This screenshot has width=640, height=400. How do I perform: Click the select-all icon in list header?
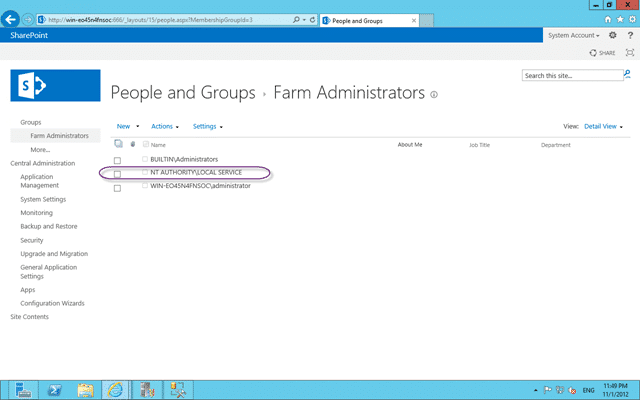point(118,144)
